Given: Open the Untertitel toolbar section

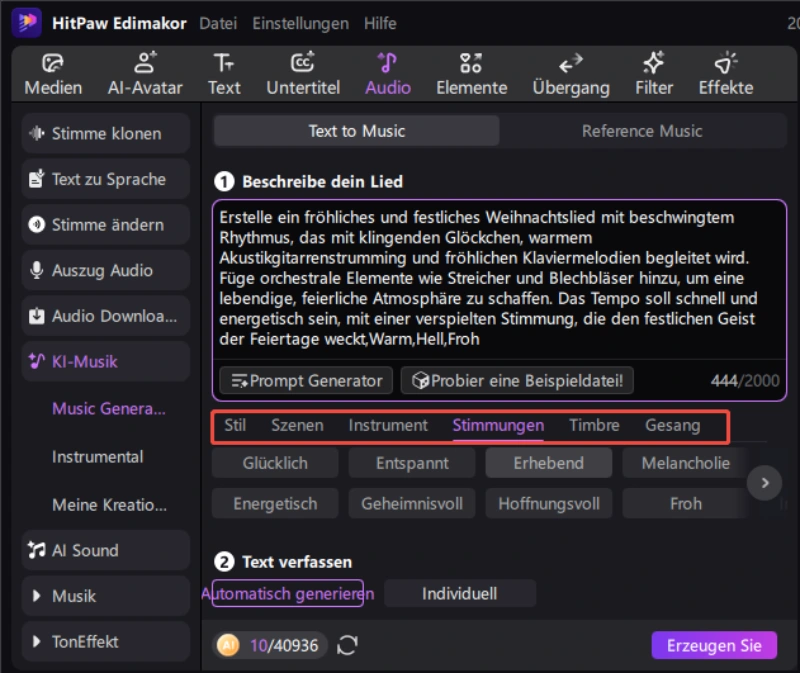Looking at the screenshot, I should pyautogui.click(x=303, y=75).
